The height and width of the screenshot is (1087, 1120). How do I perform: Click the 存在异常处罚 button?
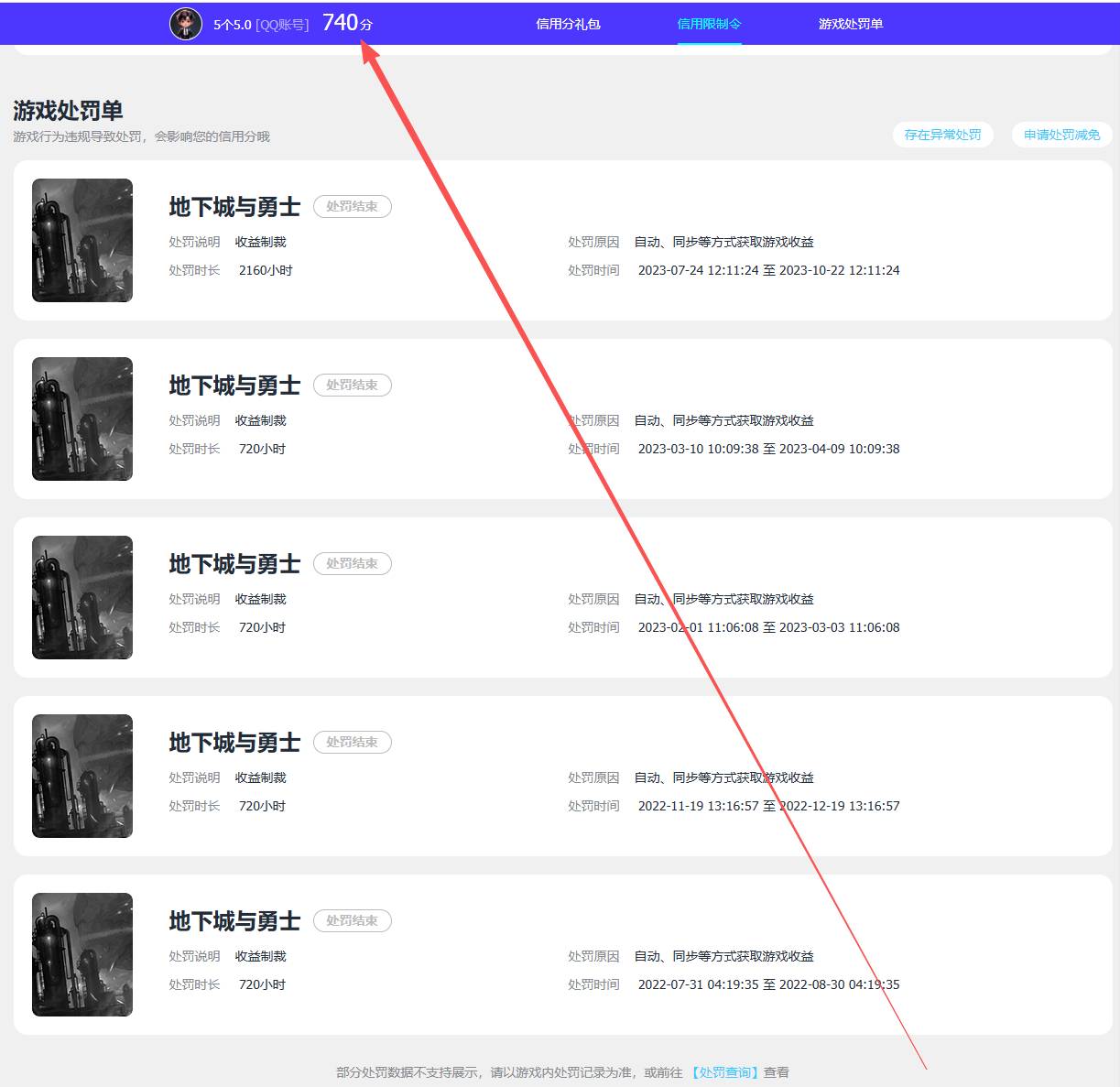tap(942, 135)
